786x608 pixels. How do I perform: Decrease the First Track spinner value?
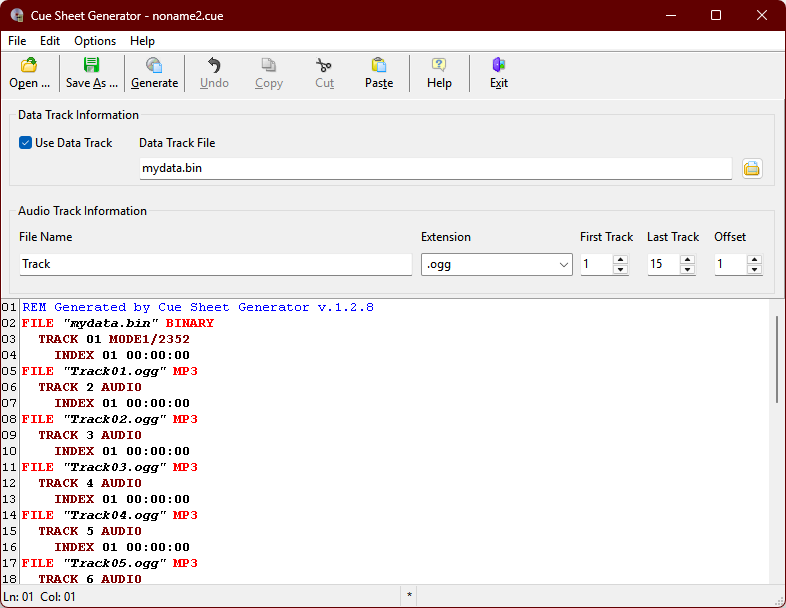point(620,270)
